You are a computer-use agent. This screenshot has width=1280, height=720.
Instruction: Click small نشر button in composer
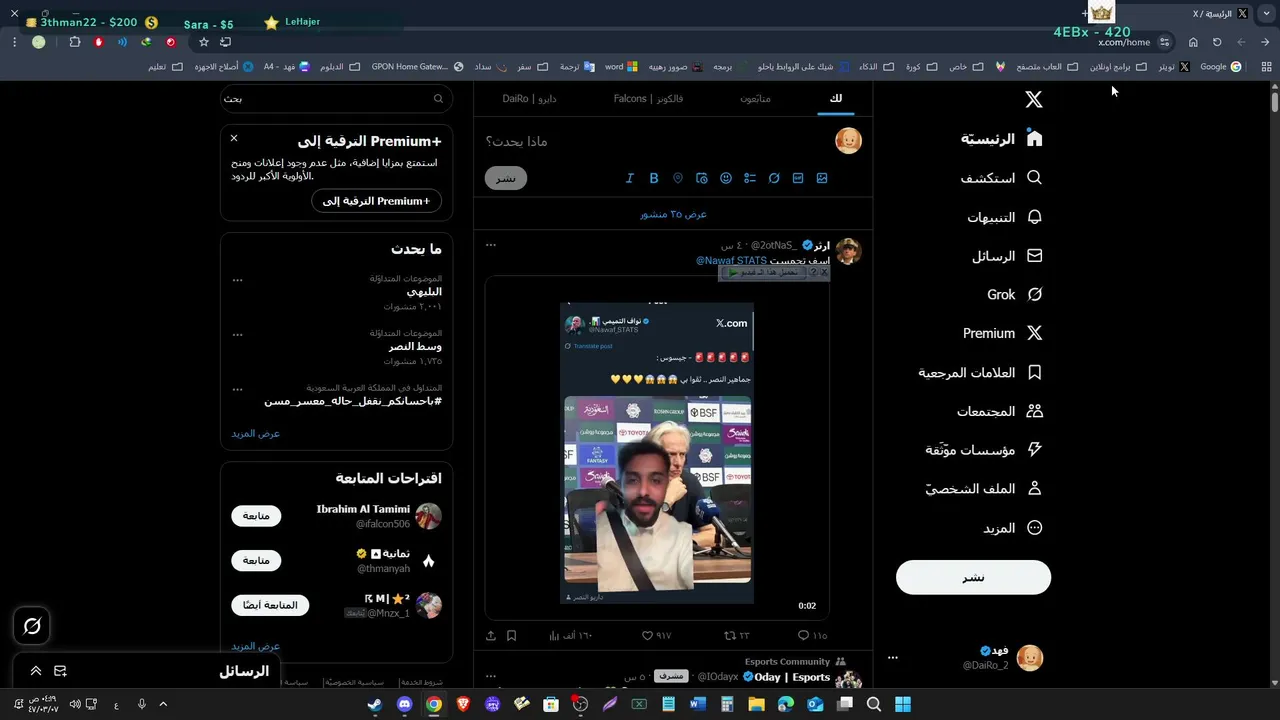pyautogui.click(x=506, y=178)
